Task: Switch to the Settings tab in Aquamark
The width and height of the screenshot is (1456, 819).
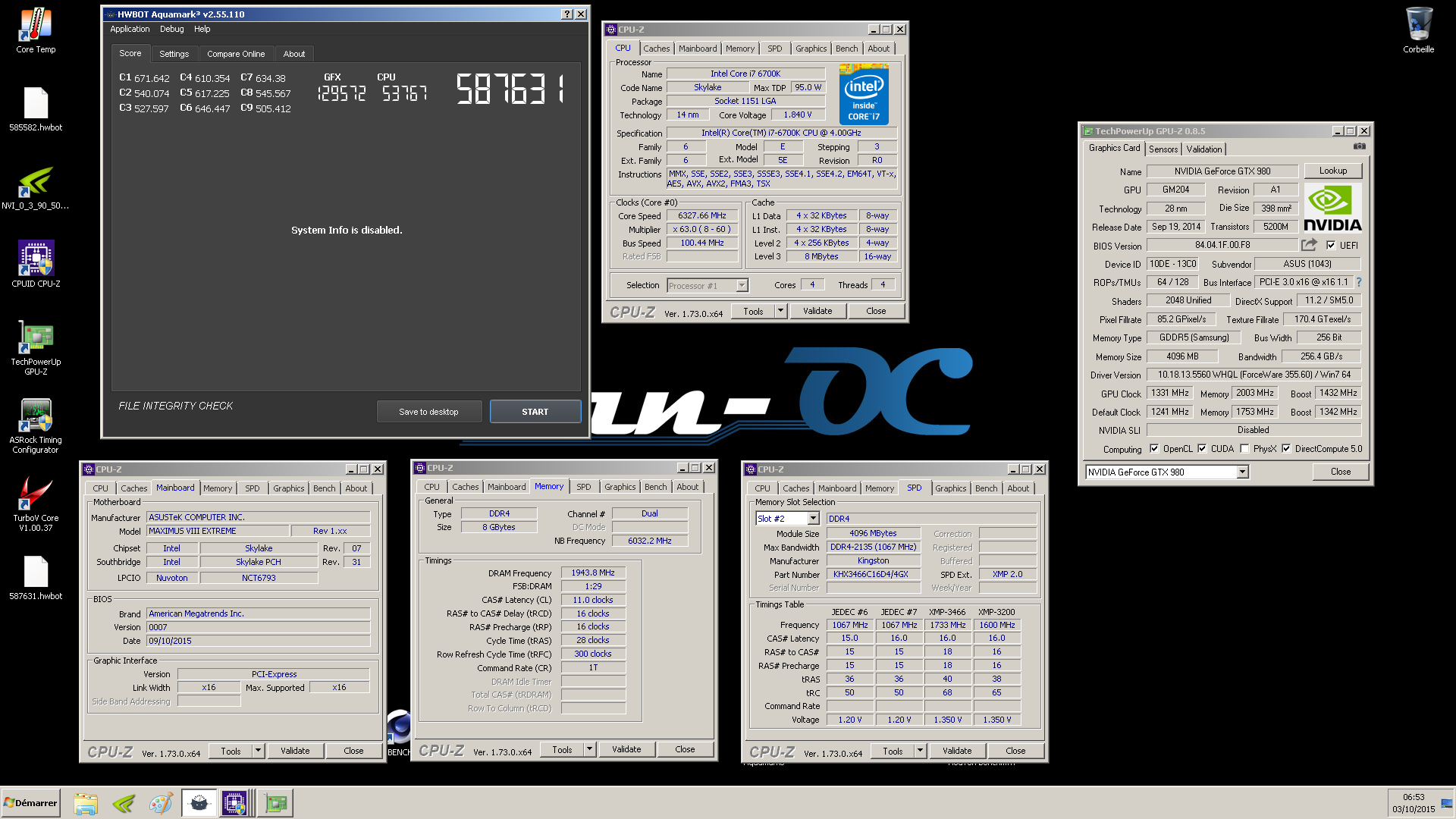Action: pyautogui.click(x=174, y=54)
